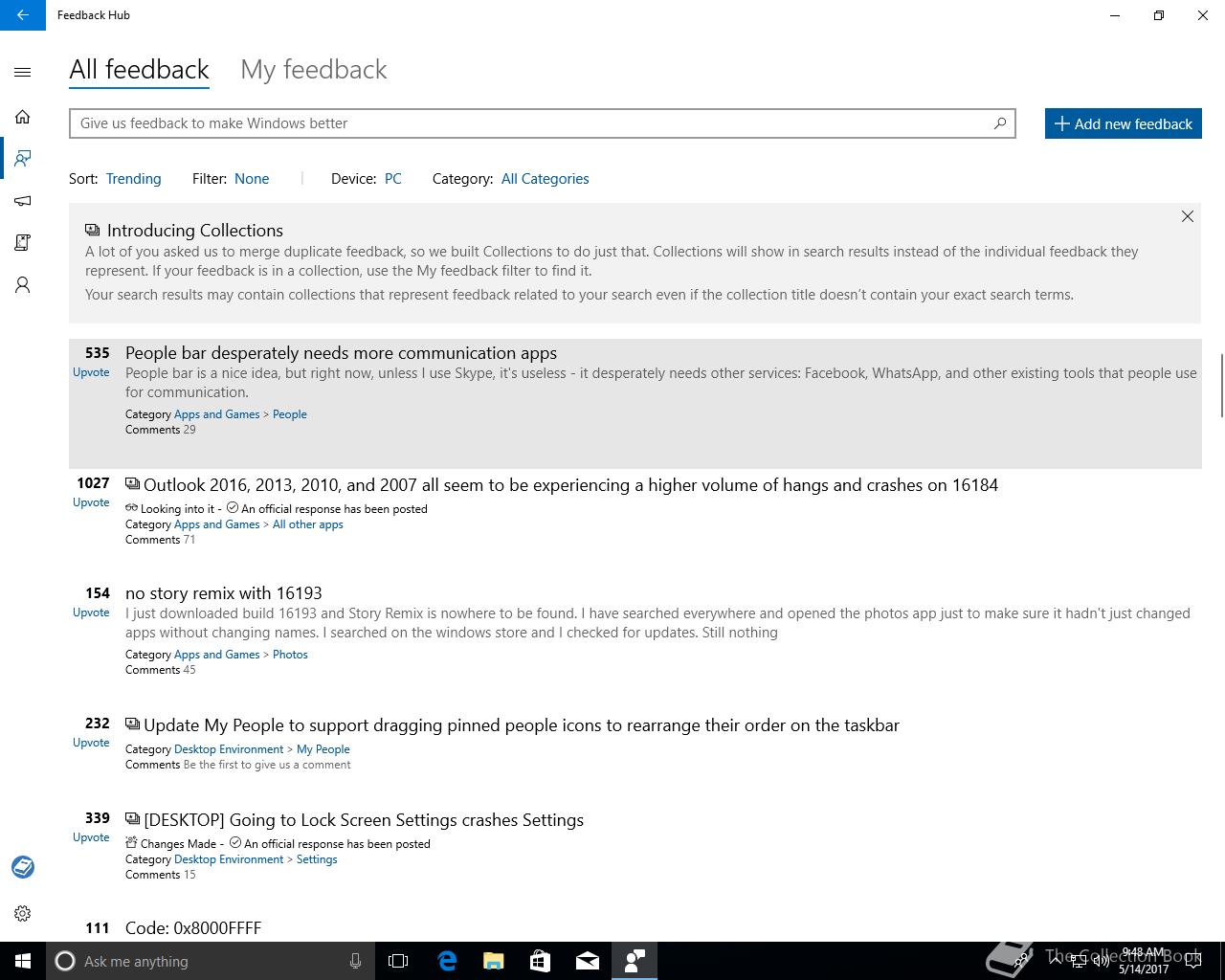
Task: Open Quests icon in sidebar
Action: point(23,243)
